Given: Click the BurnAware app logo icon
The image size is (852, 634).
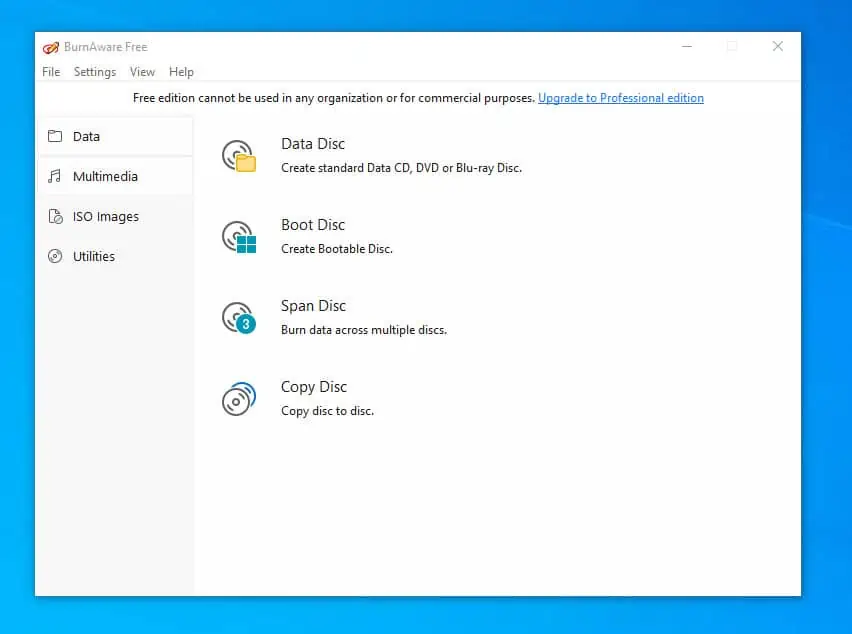Looking at the screenshot, I should click(x=51, y=47).
